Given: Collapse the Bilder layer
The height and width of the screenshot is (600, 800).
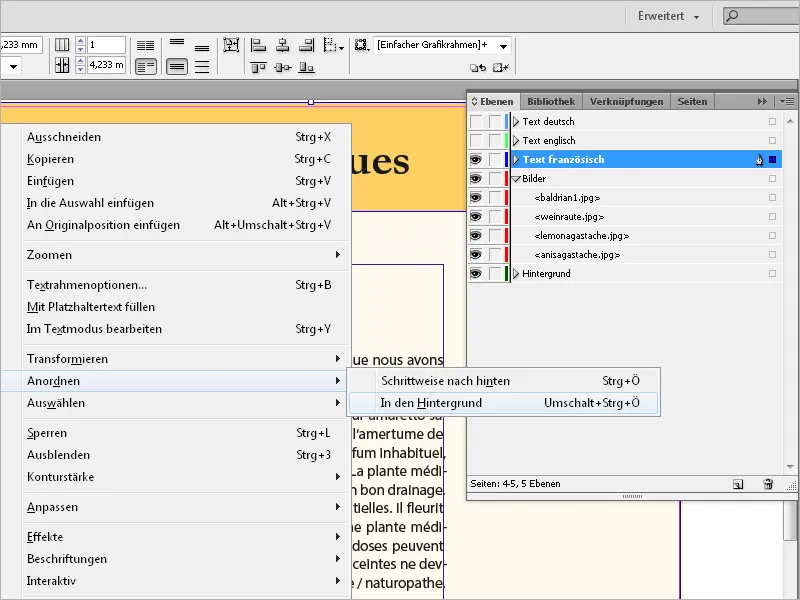Looking at the screenshot, I should coord(516,179).
